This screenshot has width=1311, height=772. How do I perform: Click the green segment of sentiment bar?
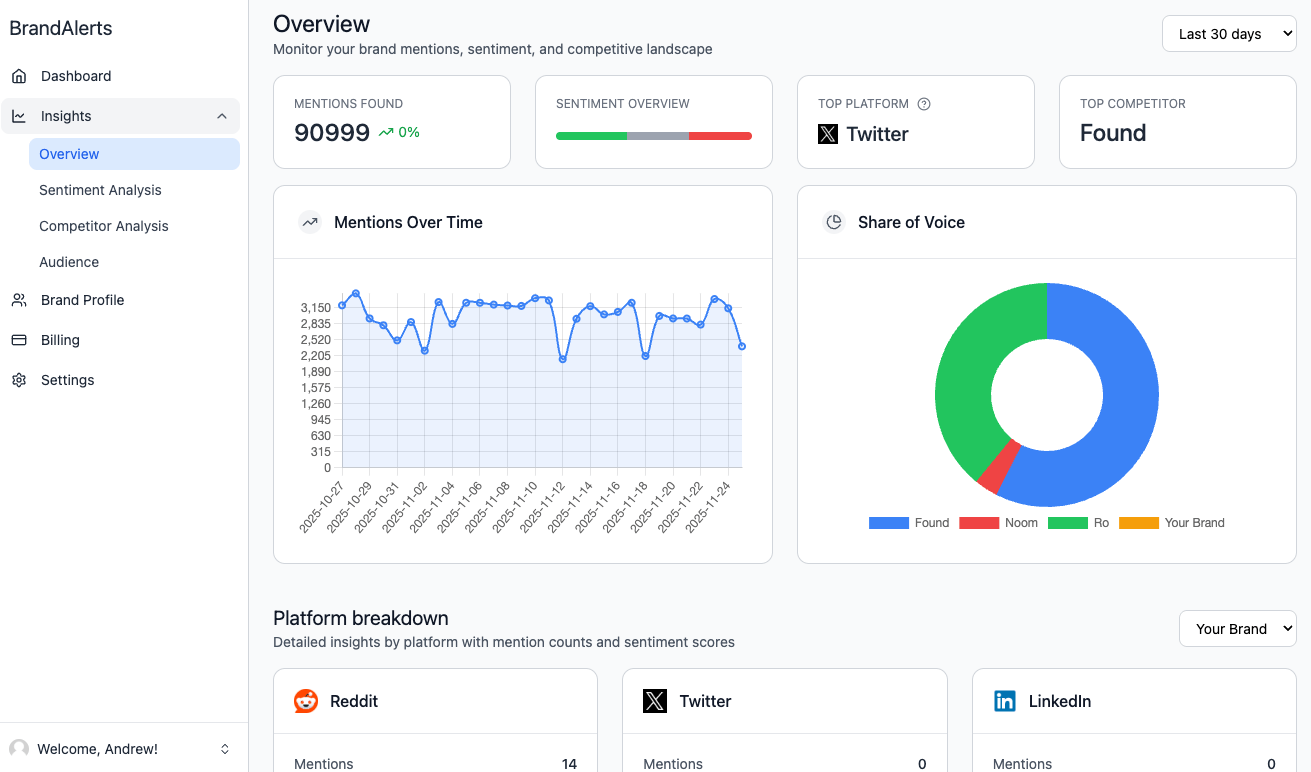click(591, 136)
